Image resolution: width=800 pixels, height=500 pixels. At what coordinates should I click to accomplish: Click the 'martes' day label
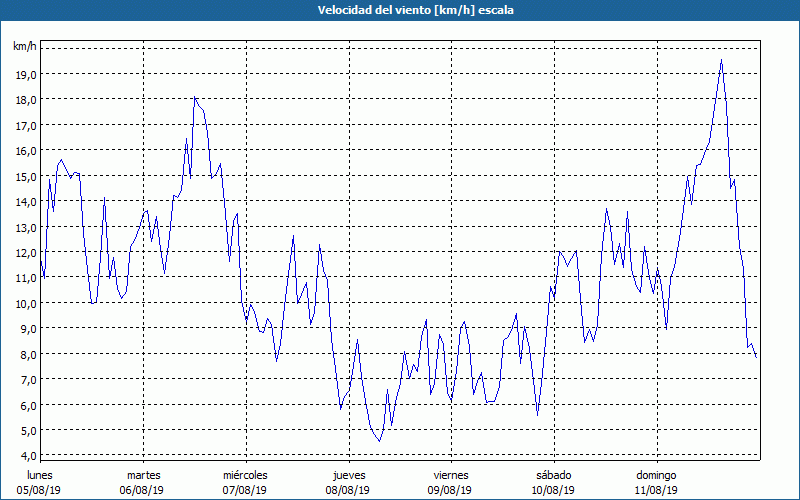(144, 475)
